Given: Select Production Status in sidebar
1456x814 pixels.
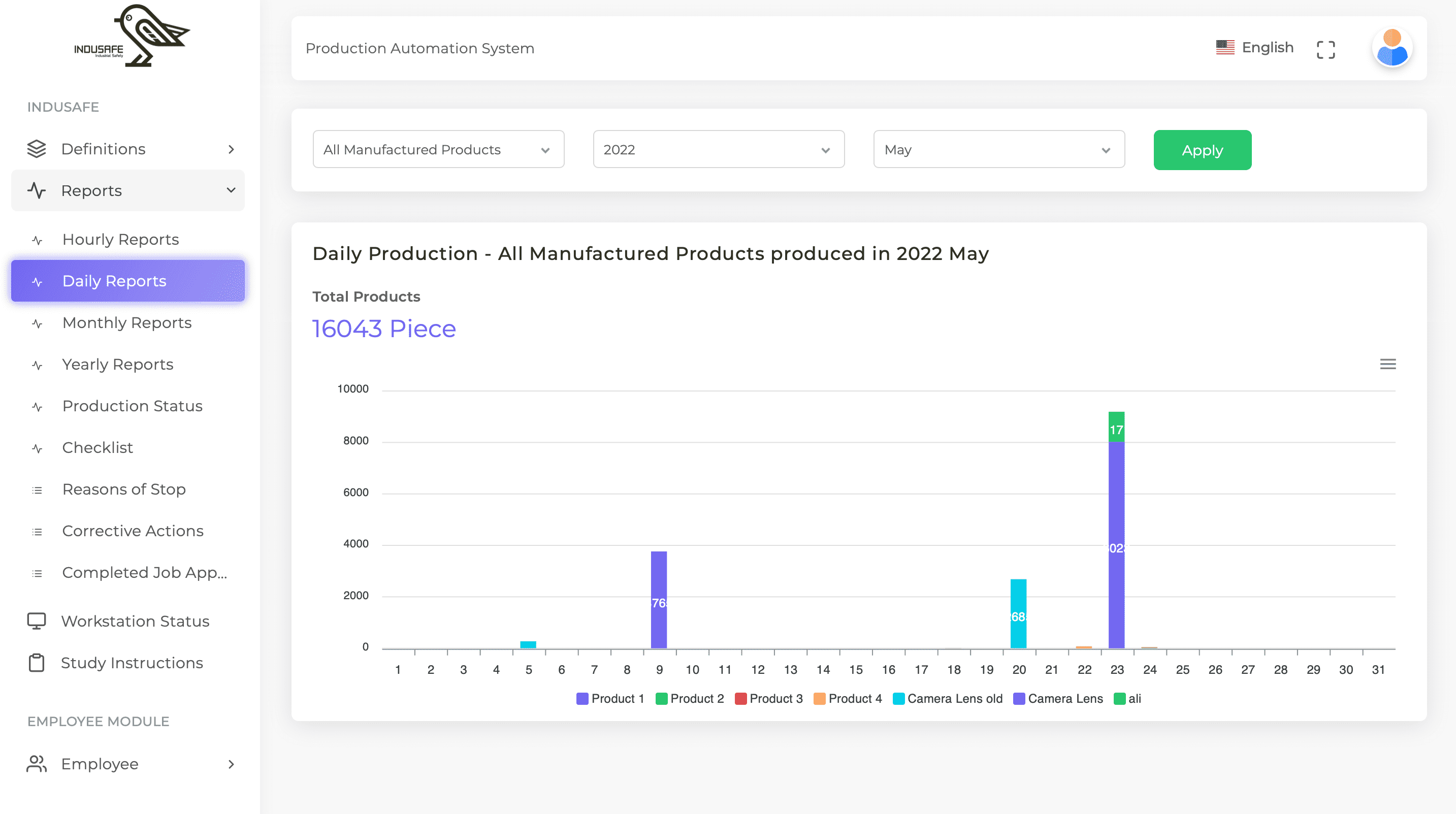Looking at the screenshot, I should click(x=132, y=406).
